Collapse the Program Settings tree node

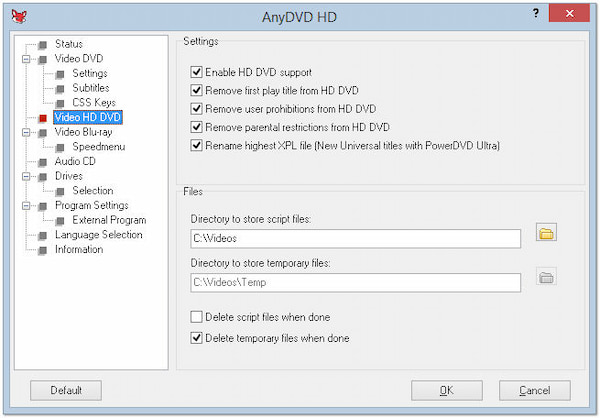point(26,206)
